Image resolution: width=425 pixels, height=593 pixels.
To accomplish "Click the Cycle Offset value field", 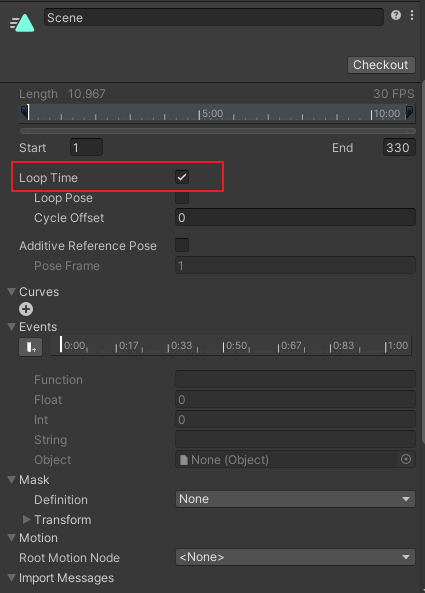I will tap(295, 217).
